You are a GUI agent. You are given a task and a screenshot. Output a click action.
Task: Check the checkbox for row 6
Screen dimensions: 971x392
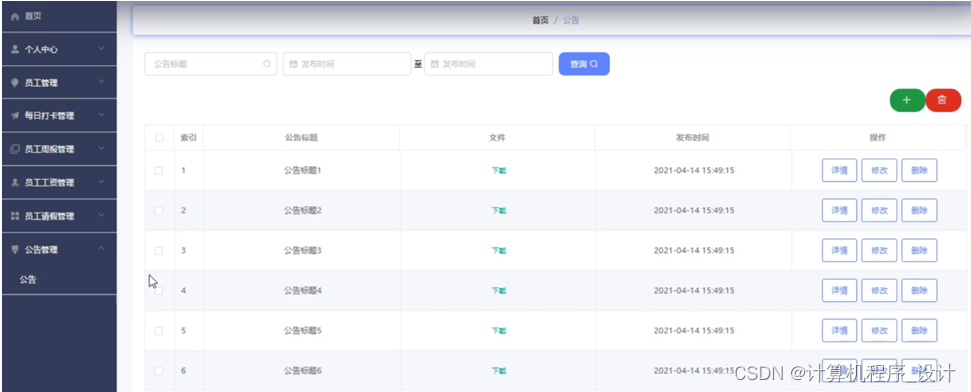tap(159, 371)
